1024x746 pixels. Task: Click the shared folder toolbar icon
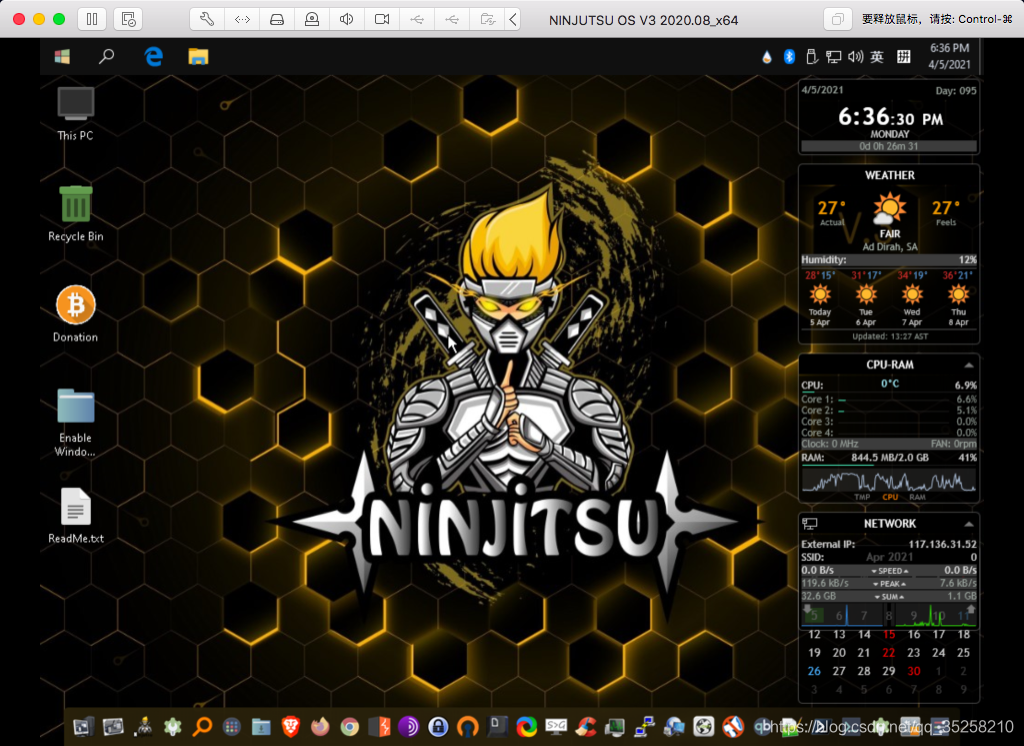point(487,19)
